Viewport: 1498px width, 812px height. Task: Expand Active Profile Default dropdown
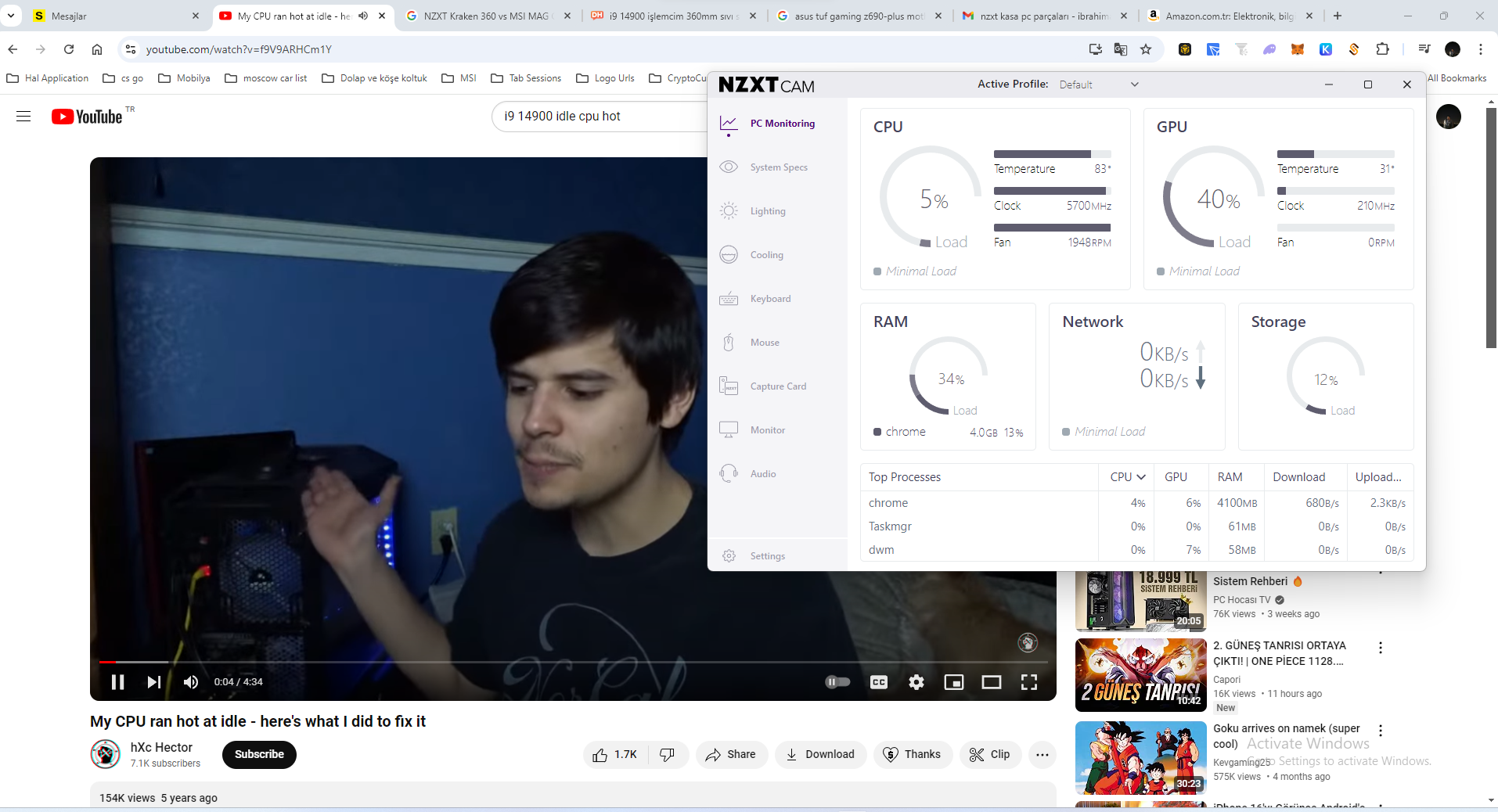coord(1099,84)
